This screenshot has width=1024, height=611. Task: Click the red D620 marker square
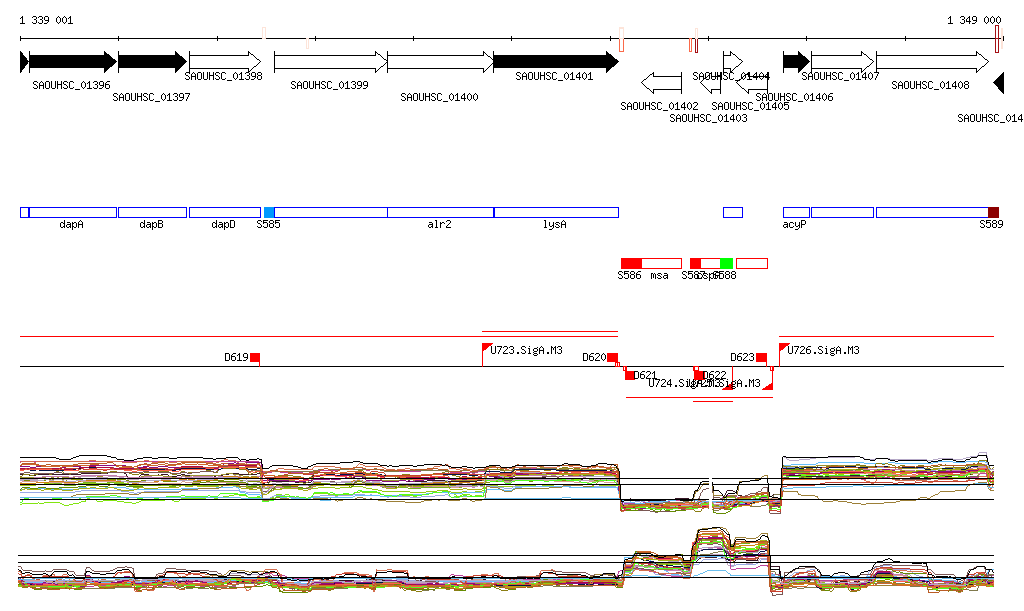point(613,357)
